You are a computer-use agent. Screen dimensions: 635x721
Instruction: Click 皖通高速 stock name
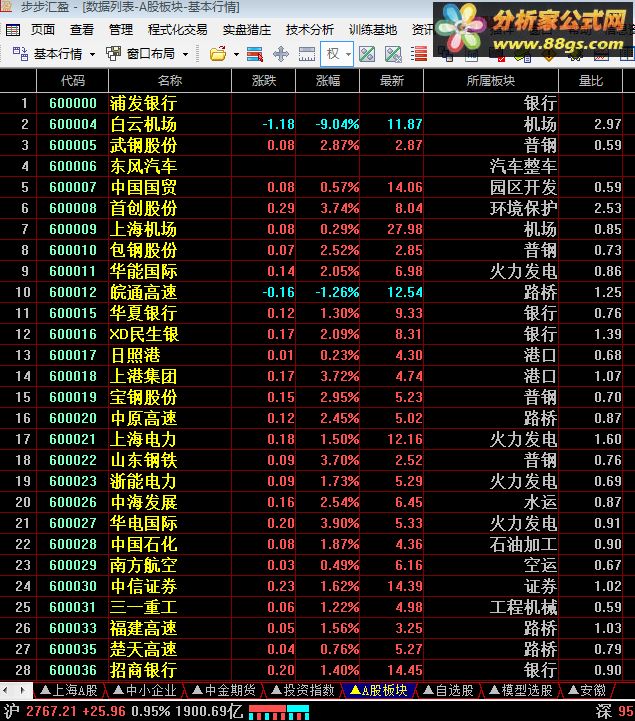click(x=143, y=292)
